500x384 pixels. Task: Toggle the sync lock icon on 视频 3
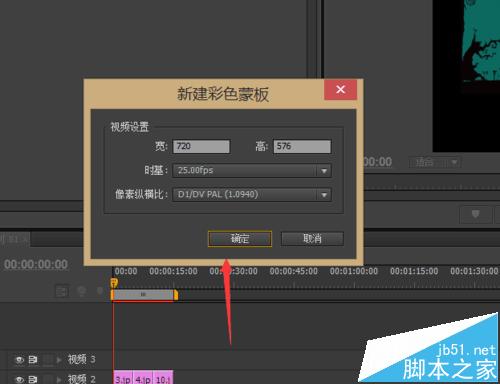[33, 360]
